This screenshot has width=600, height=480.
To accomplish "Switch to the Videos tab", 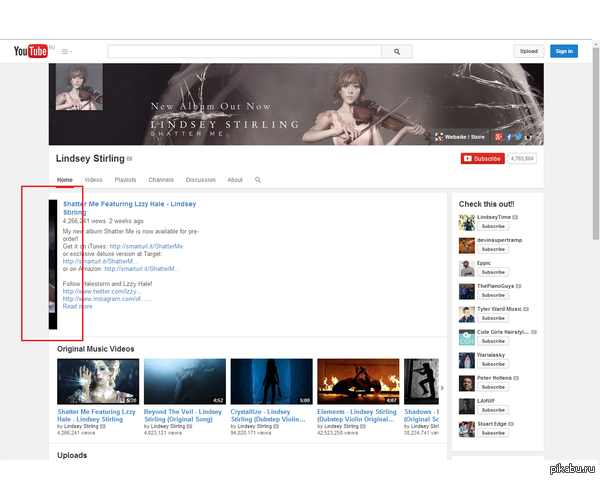I will click(x=93, y=180).
